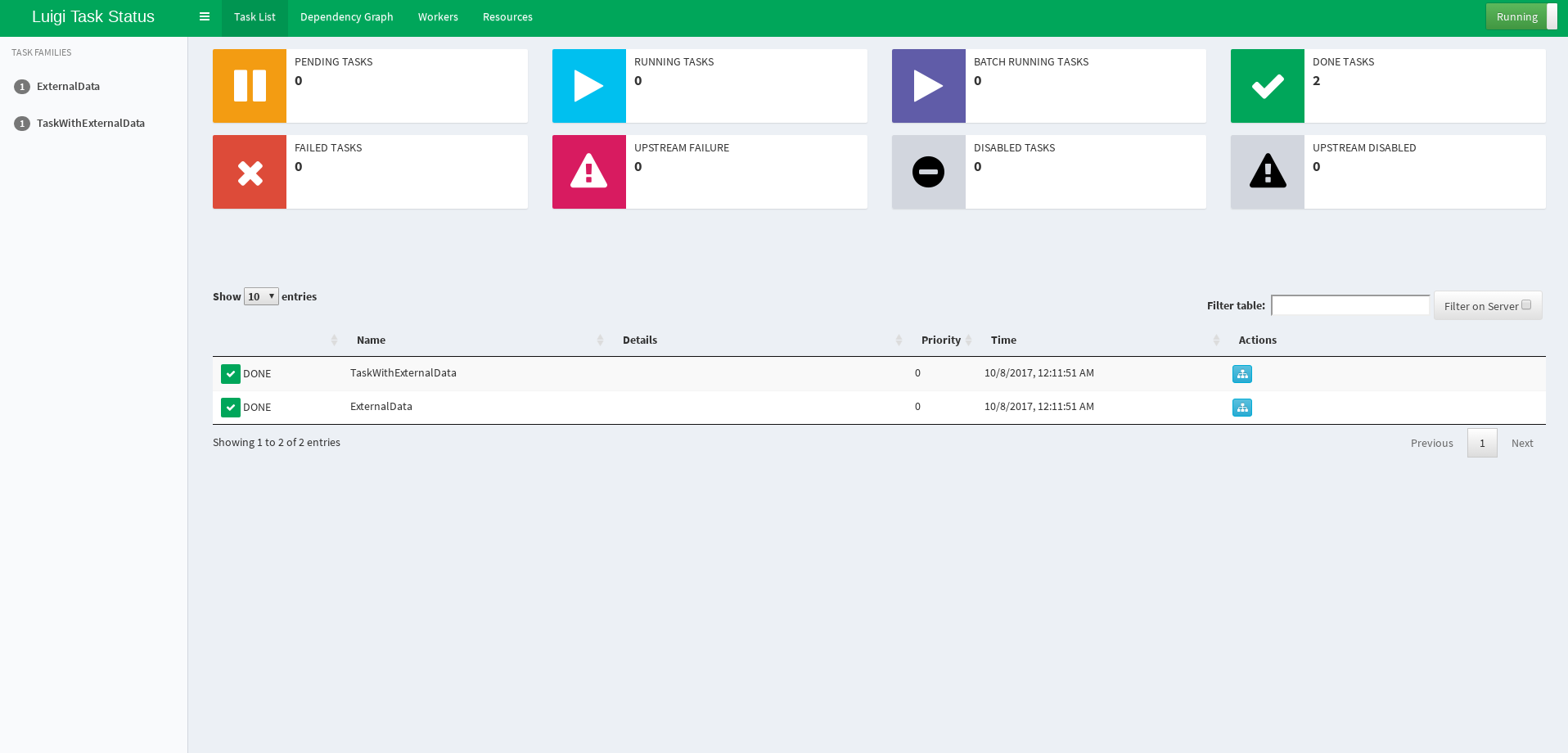Image resolution: width=1568 pixels, height=753 pixels.
Task: Click the Batch Running Tasks card label
Action: coord(1031,62)
